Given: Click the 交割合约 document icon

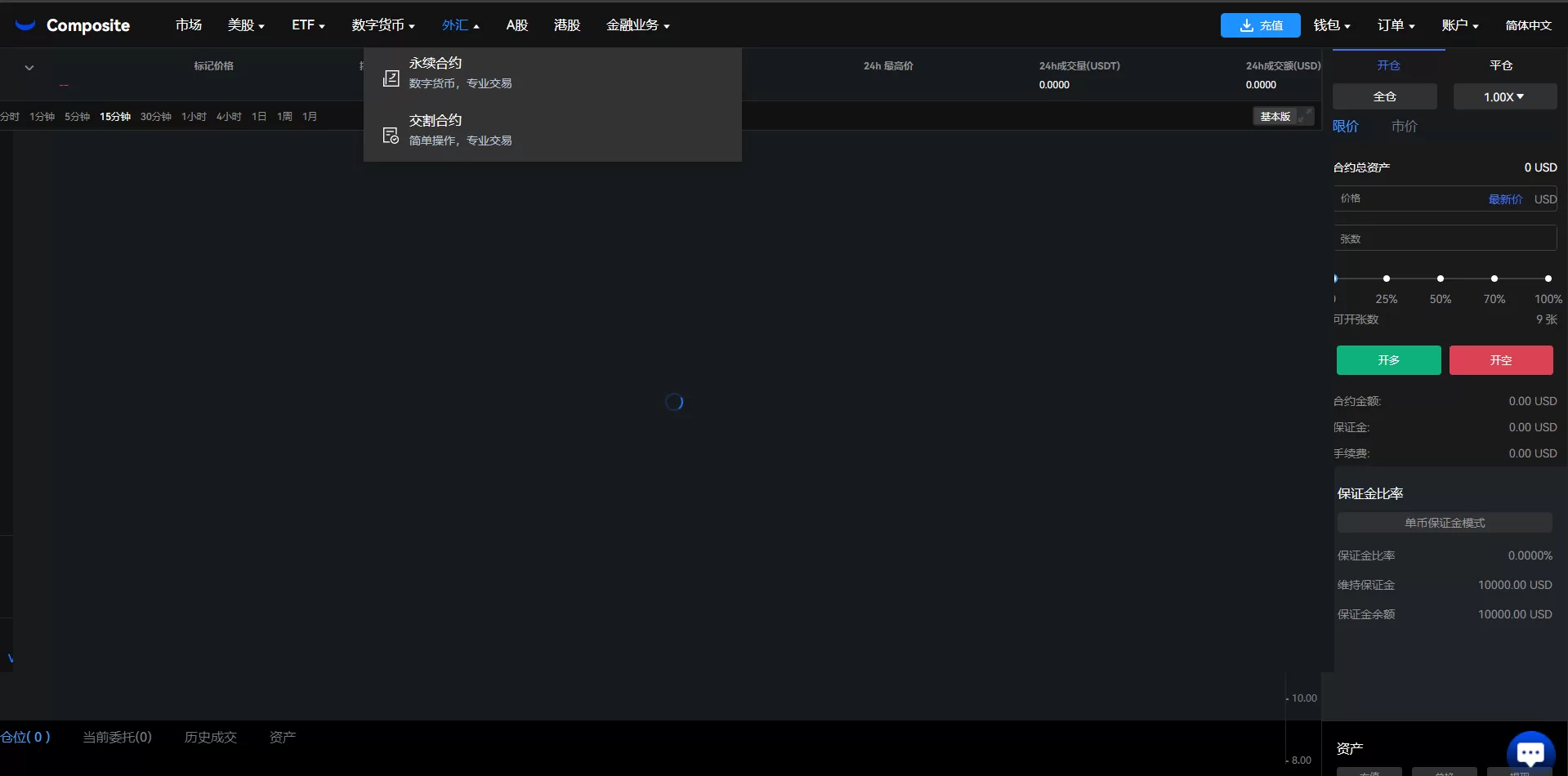Looking at the screenshot, I should point(391,135).
